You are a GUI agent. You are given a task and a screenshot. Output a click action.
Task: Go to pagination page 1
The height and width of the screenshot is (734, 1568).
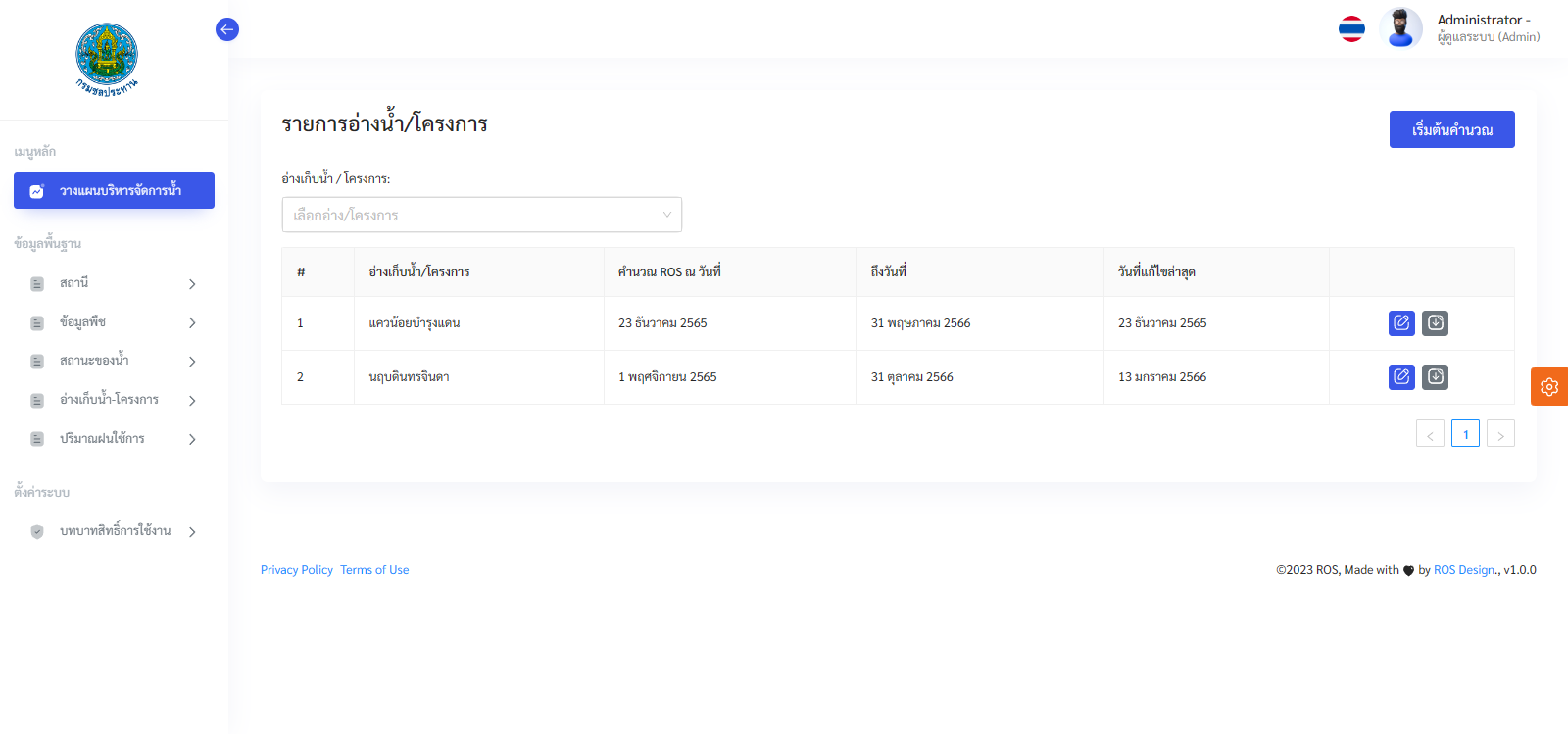pyautogui.click(x=1465, y=433)
